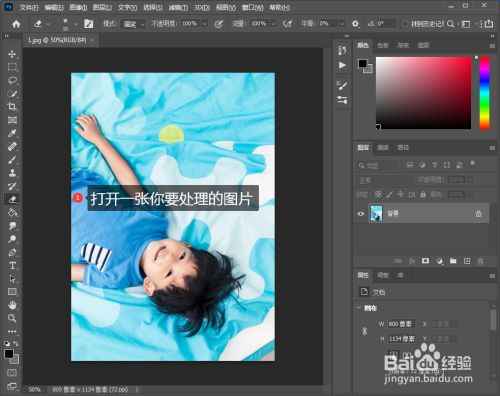Click the share icon at top right

pos(489,24)
